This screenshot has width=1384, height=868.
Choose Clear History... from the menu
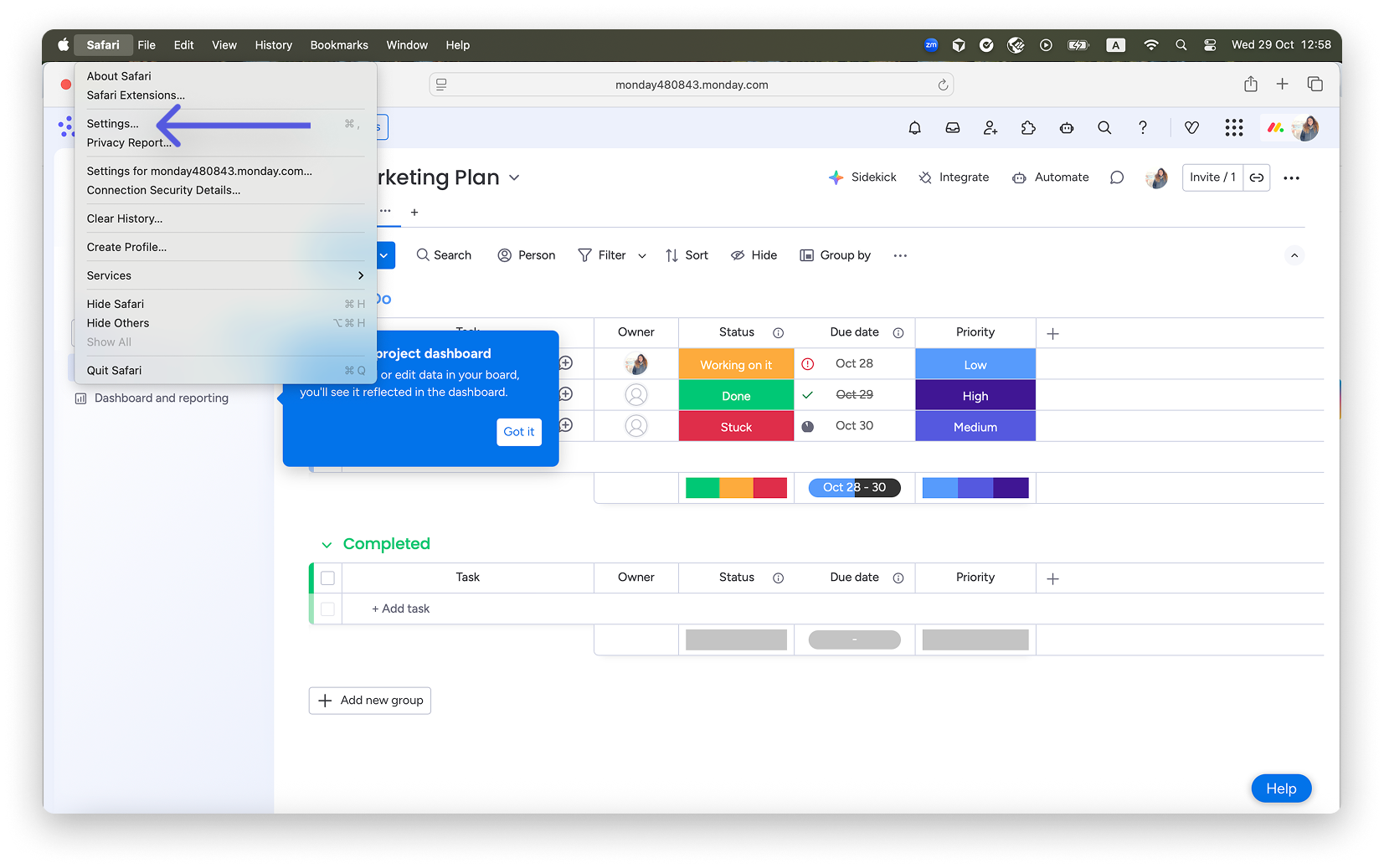point(125,218)
